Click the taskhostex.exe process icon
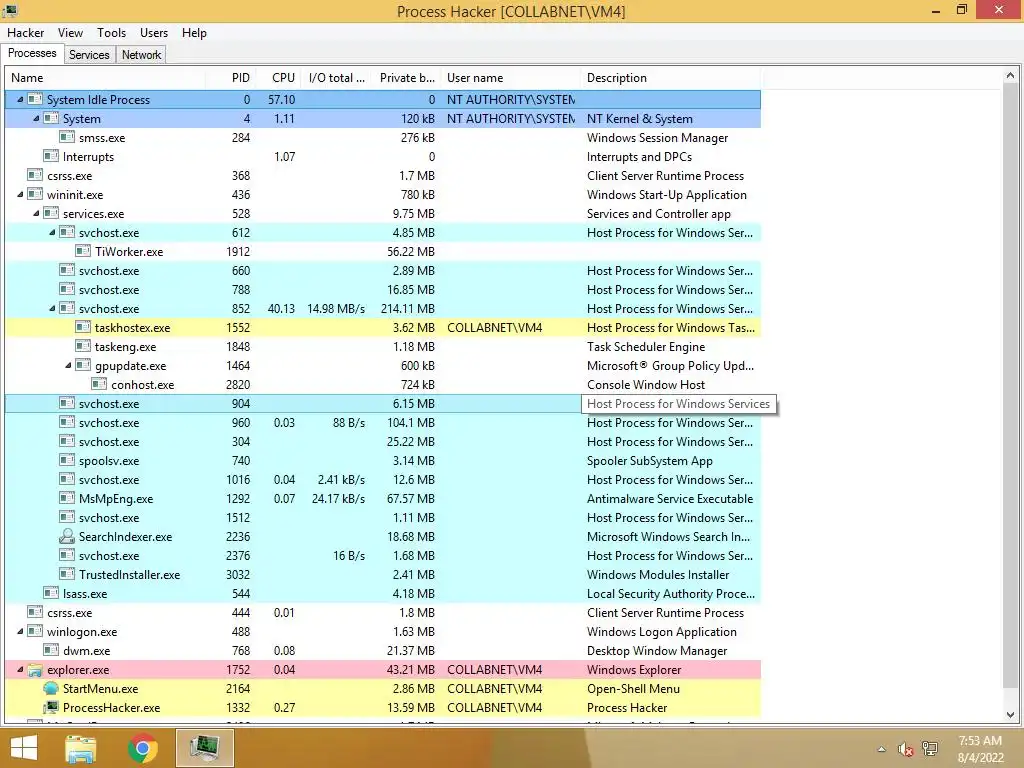 (83, 327)
